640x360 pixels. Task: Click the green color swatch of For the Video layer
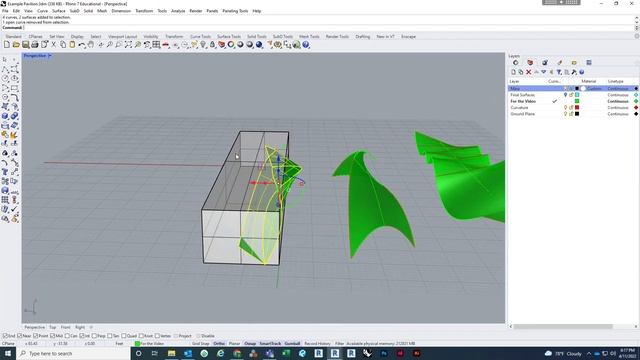coord(577,101)
